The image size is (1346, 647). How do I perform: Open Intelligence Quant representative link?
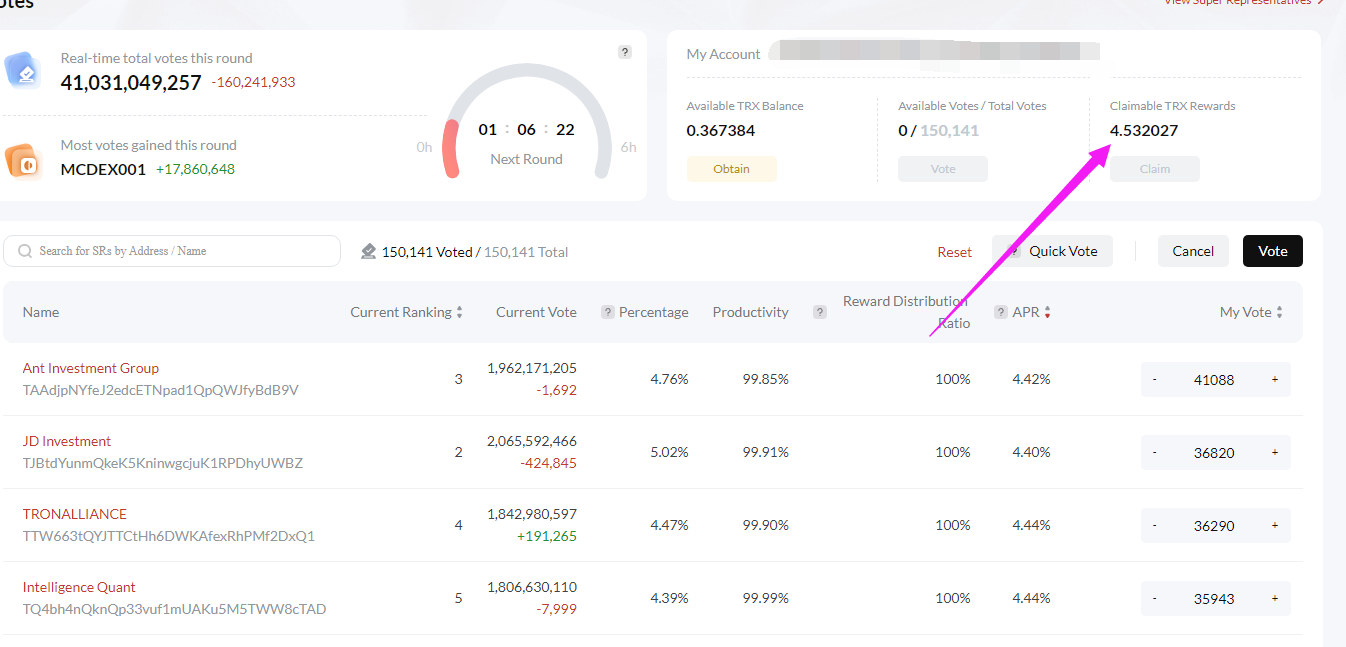coord(79,587)
